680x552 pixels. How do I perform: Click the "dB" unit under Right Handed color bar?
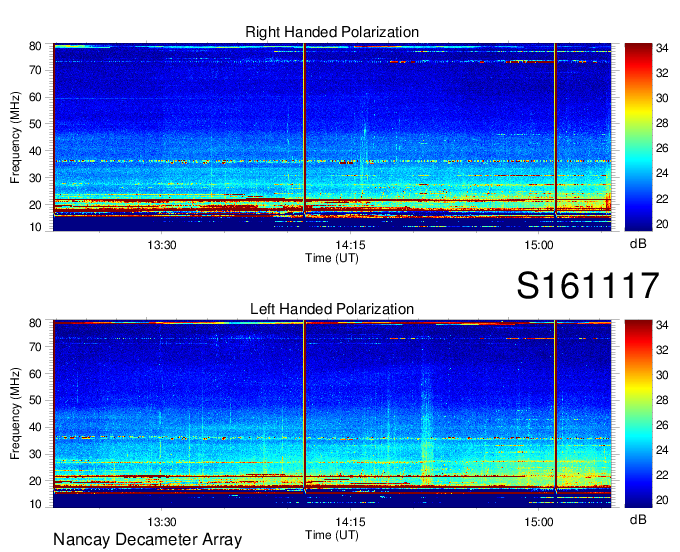[638, 244]
